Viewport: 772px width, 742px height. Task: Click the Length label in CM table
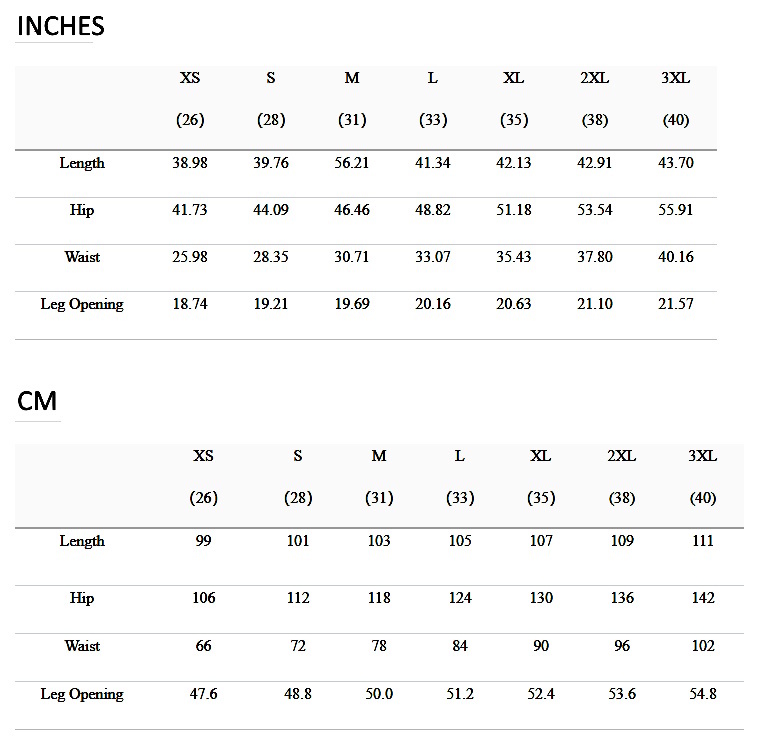pos(82,541)
